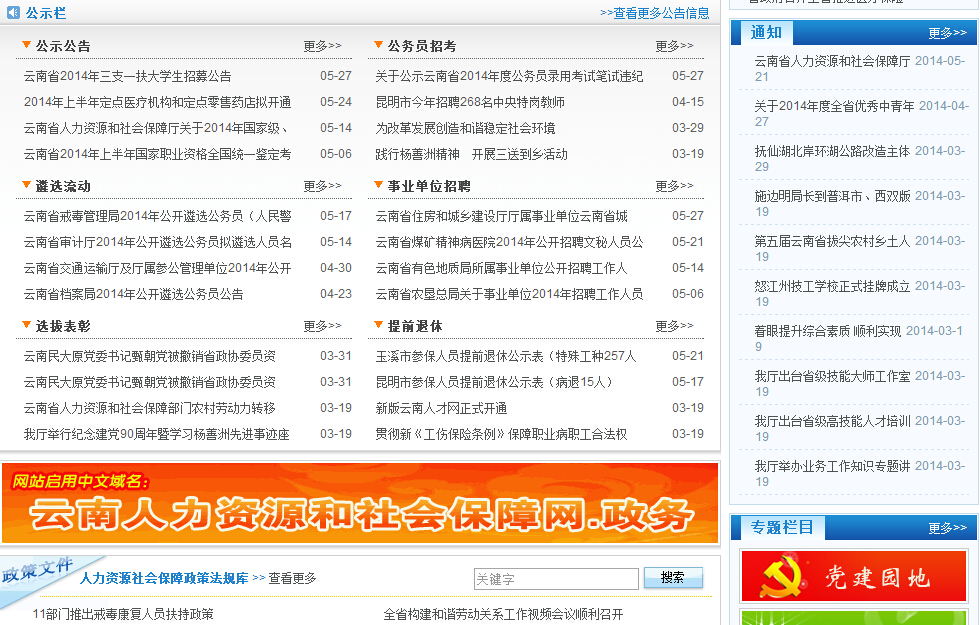Open 怒江州技工学校正式挂牌成立 notice
The width and height of the screenshot is (980, 625).
pyautogui.click(x=832, y=286)
